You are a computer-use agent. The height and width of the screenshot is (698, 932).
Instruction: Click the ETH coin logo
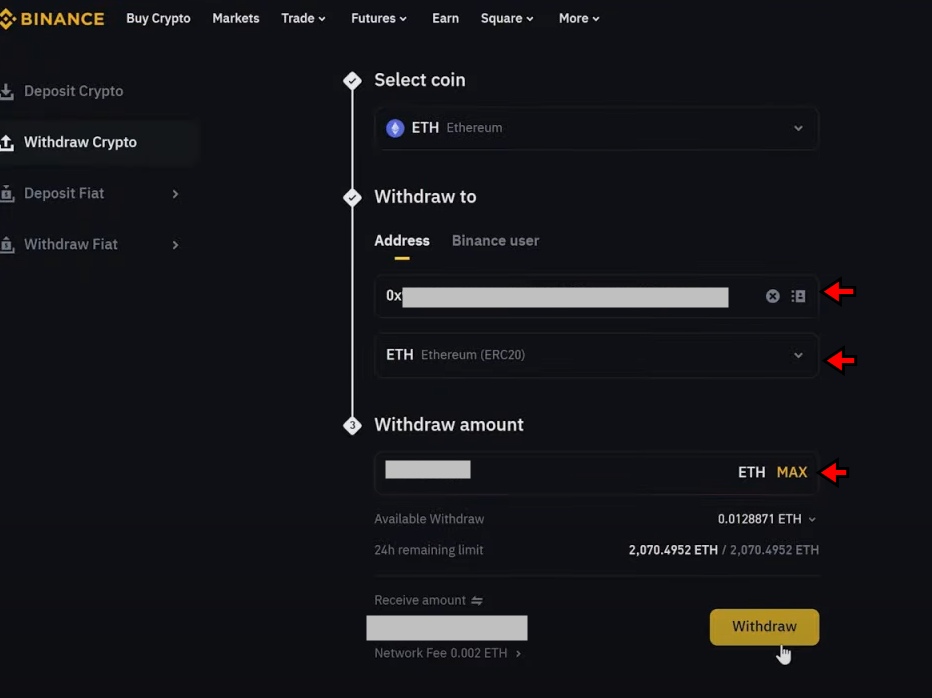click(x=394, y=128)
